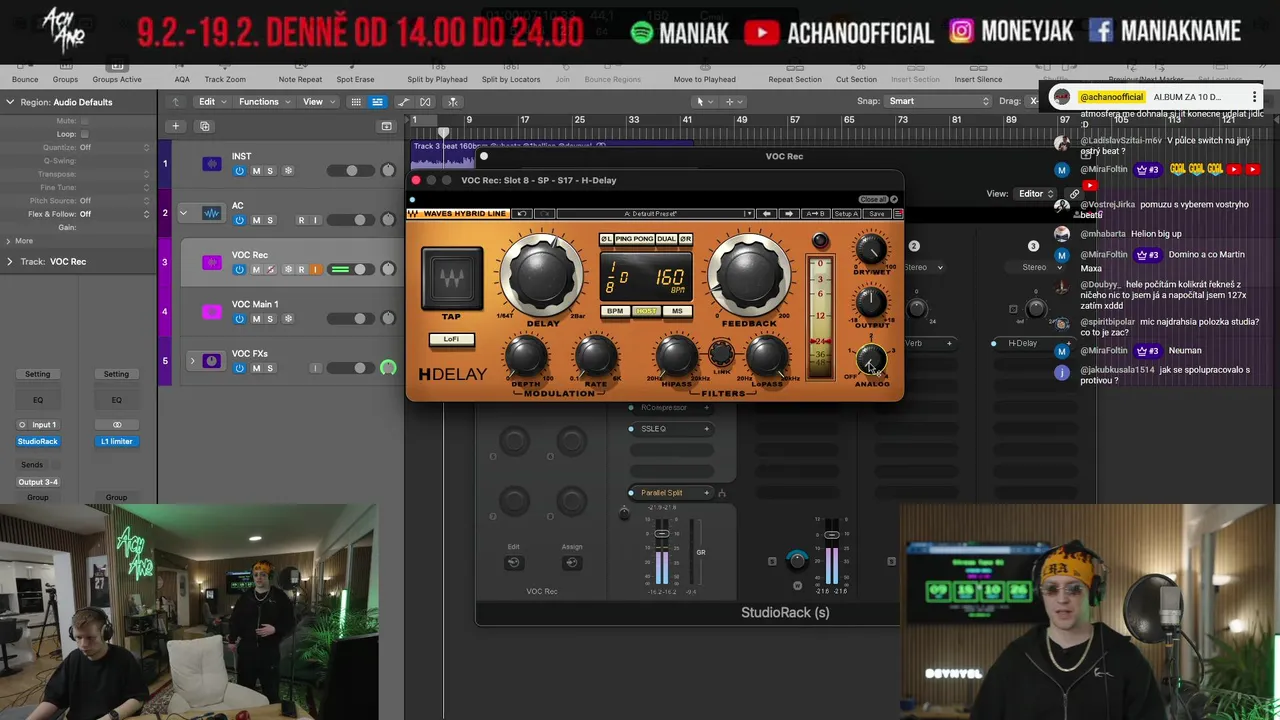Solo the INST track
1280x720 pixels.
click(270, 171)
